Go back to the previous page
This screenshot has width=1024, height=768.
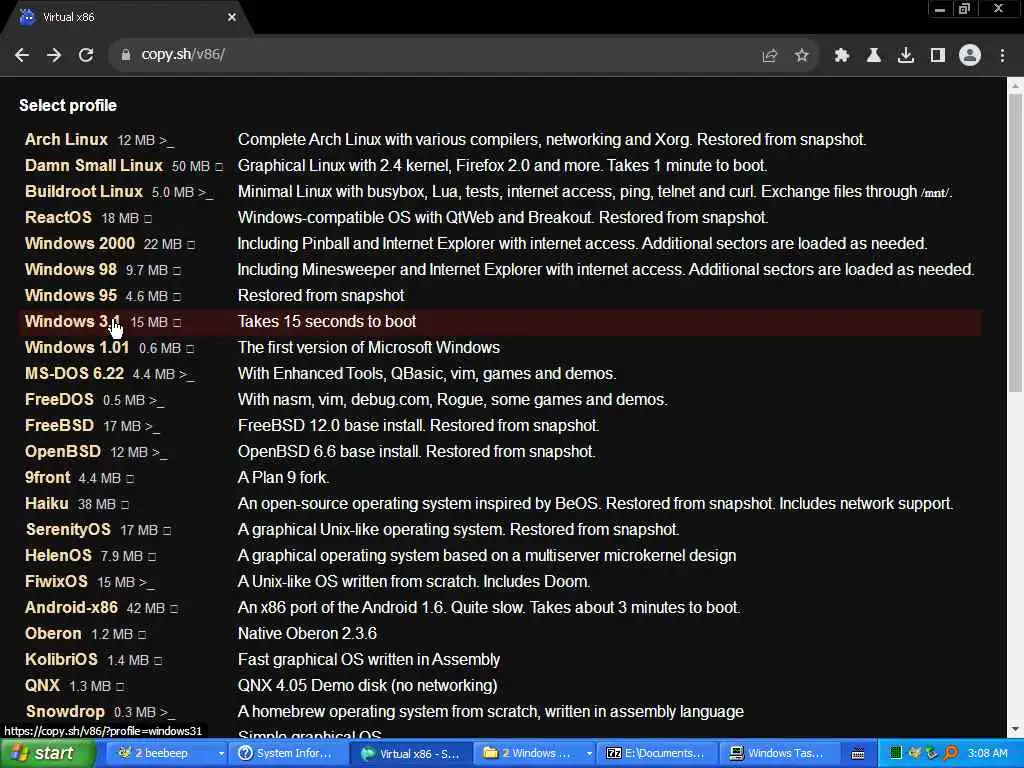coord(22,55)
